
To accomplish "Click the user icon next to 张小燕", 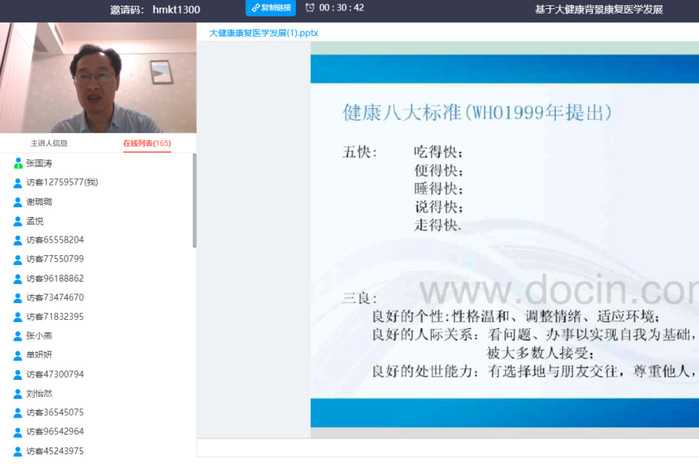I will tap(17, 336).
